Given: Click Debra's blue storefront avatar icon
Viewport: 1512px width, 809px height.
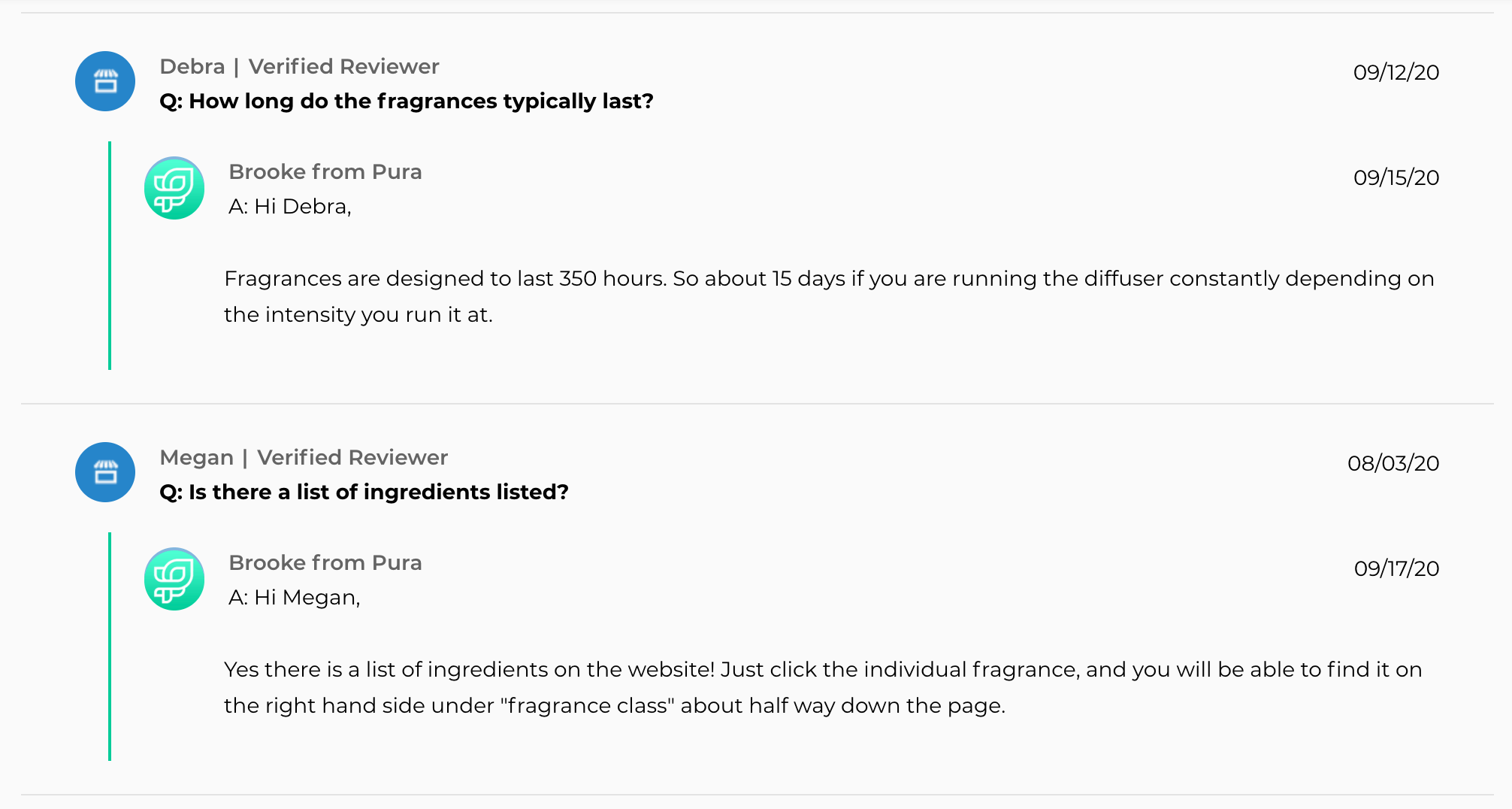Looking at the screenshot, I should [x=105, y=81].
